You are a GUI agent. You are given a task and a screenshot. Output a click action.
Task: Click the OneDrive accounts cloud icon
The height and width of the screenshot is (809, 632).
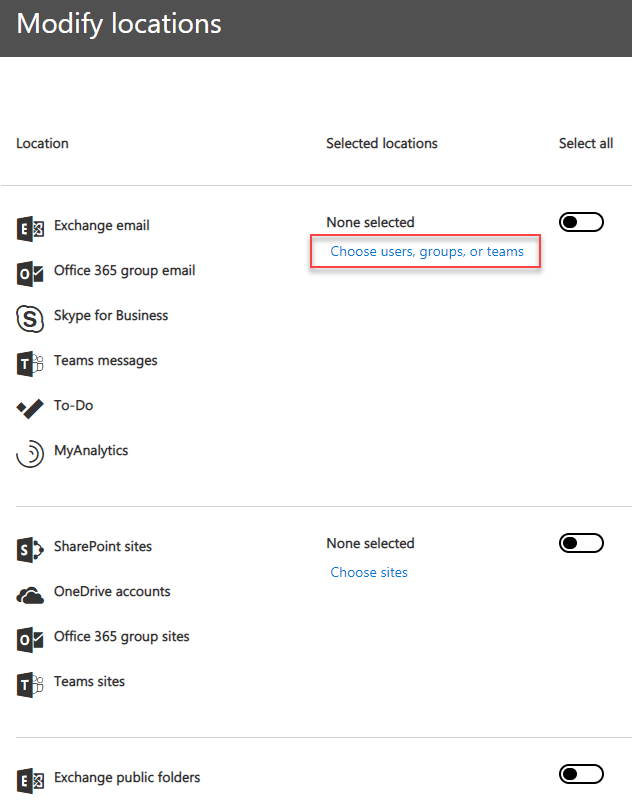click(30, 594)
